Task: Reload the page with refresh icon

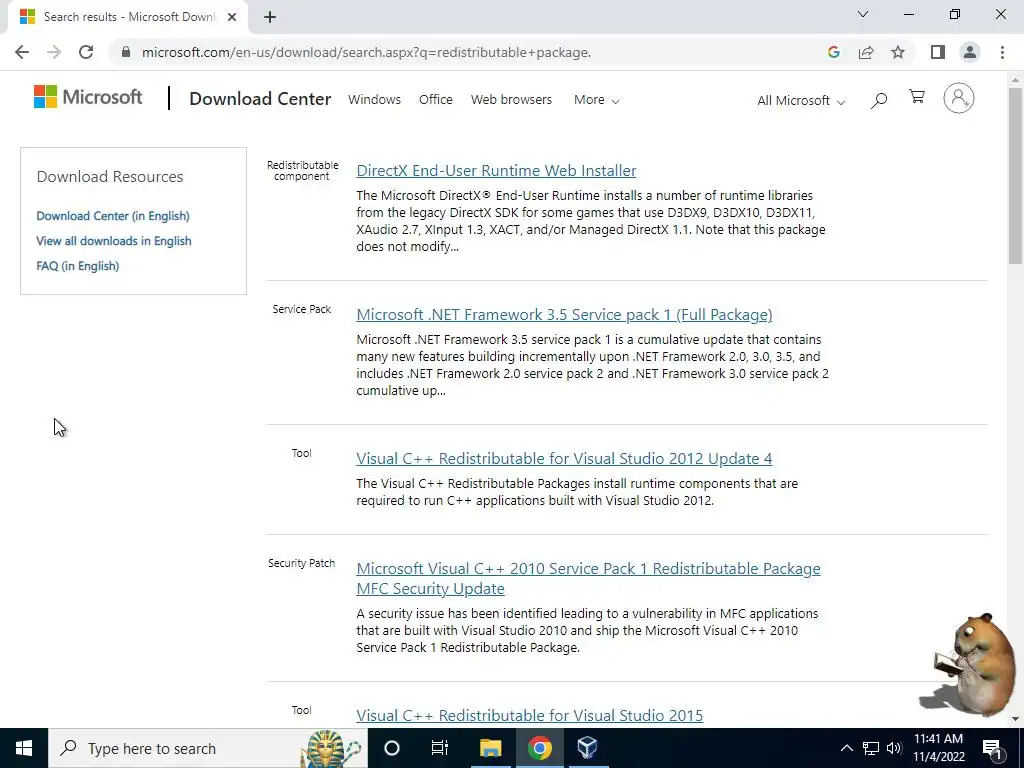Action: (x=86, y=52)
